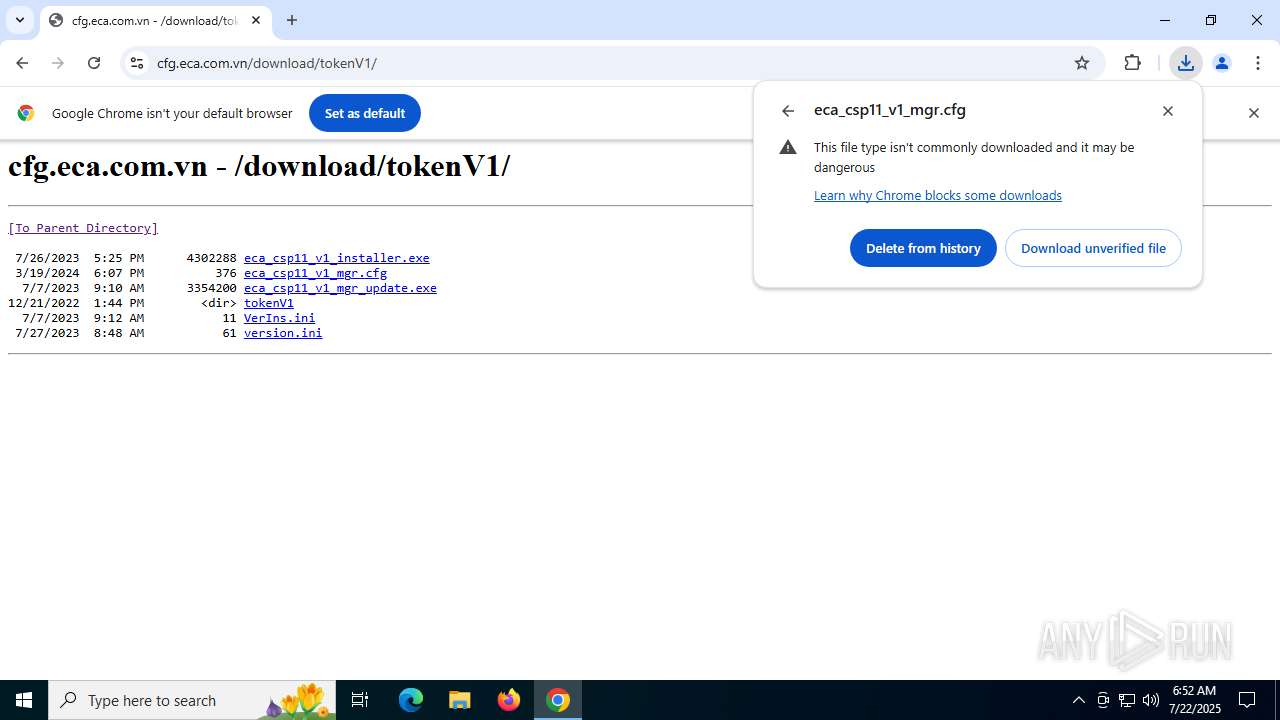Go back in the download popup
Image resolution: width=1280 pixels, height=720 pixels.
coord(788,111)
